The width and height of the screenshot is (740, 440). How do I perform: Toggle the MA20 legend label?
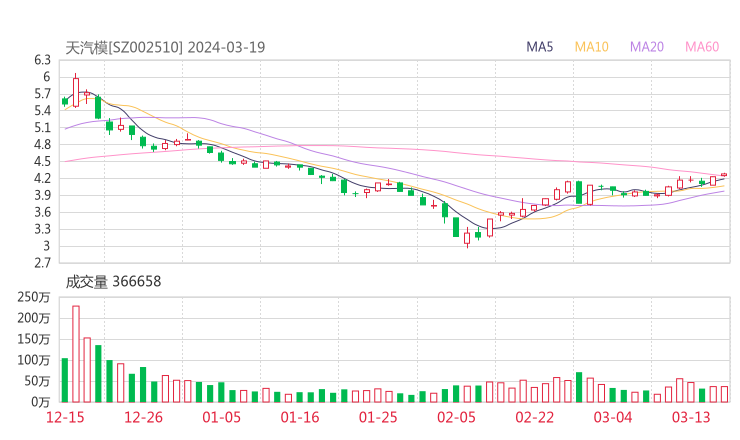(646, 47)
